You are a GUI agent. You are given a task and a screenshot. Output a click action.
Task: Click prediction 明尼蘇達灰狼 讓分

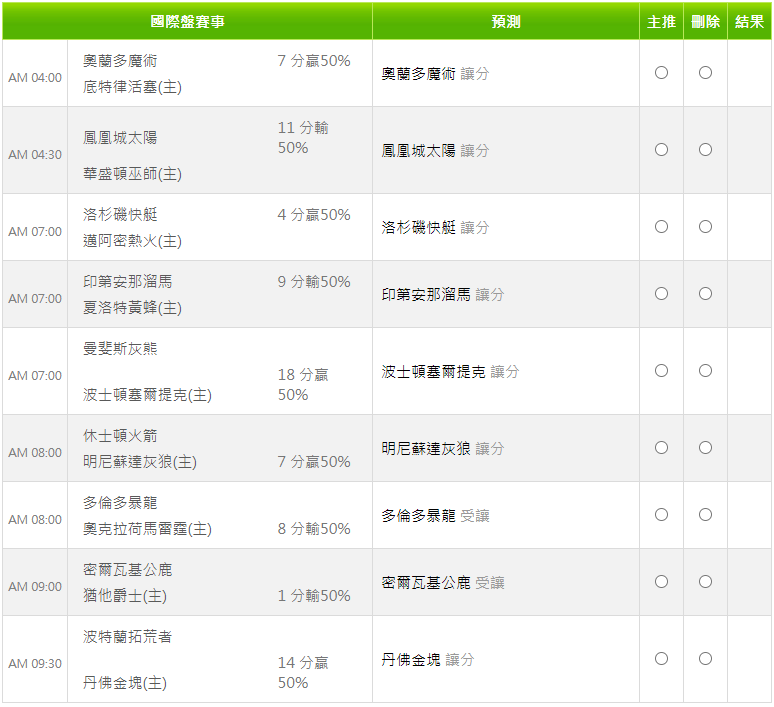(x=443, y=449)
